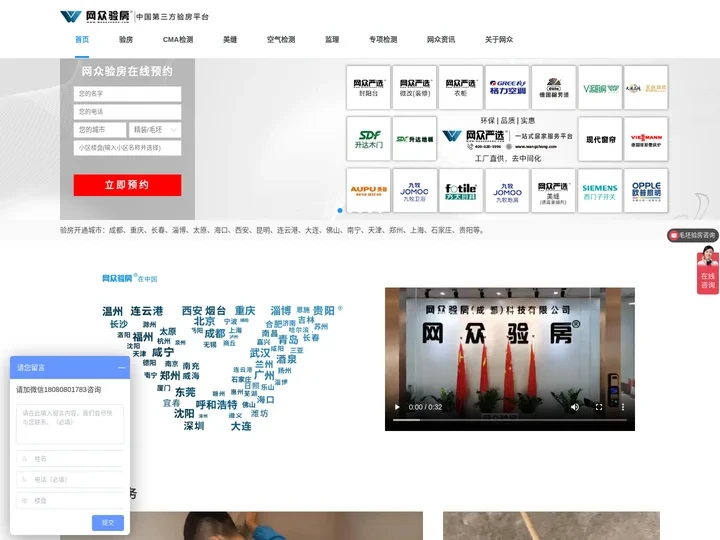720x540 pixels.
Task: Open the 网众严选 一站式居家服务平台 banner
Action: (x=507, y=139)
